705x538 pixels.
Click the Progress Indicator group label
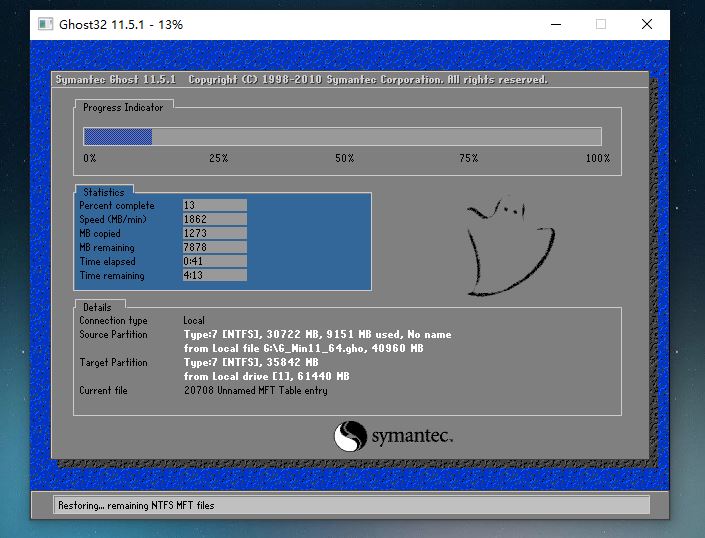123,108
